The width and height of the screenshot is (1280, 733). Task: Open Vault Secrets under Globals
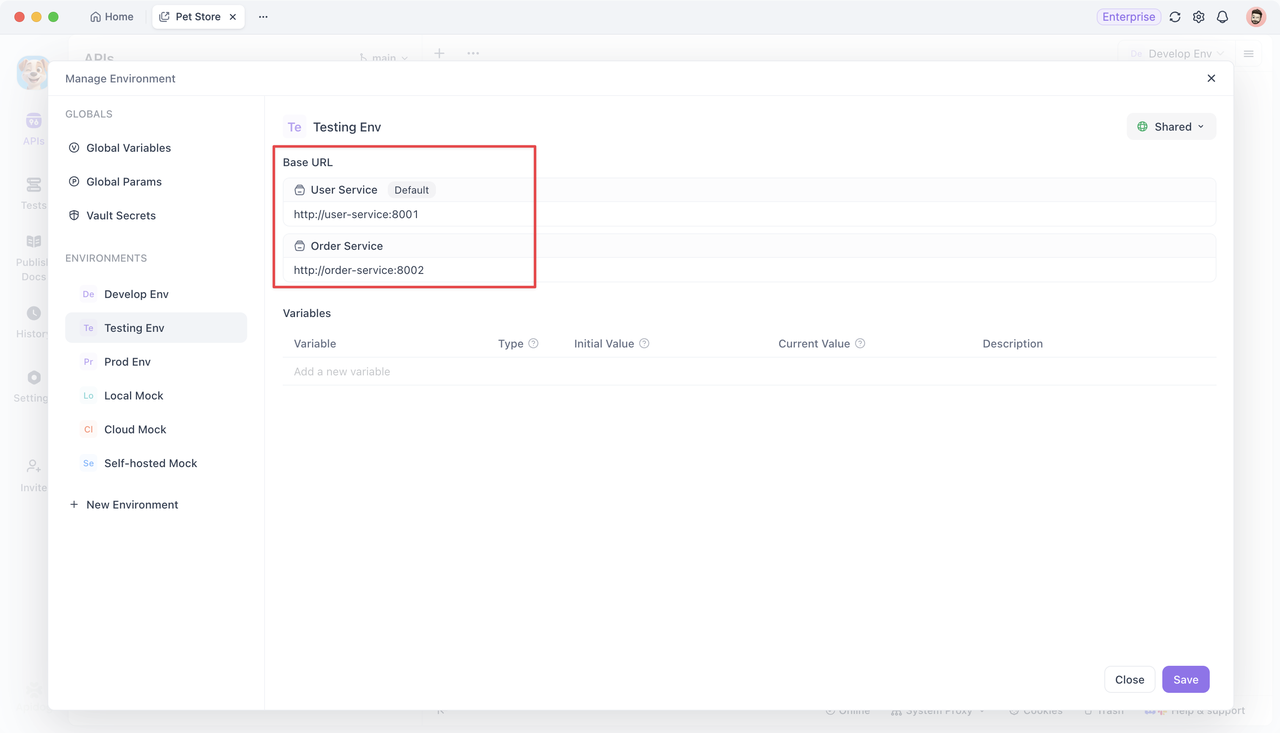pos(121,215)
